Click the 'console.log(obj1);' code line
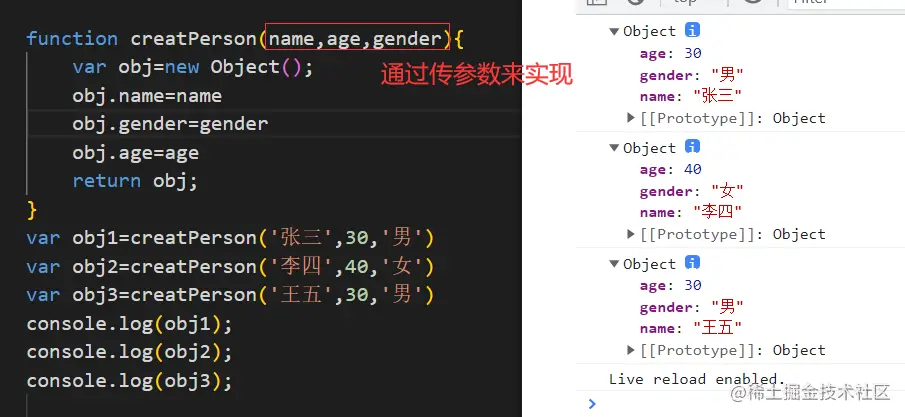This screenshot has height=417, width=905. pyautogui.click(x=129, y=324)
